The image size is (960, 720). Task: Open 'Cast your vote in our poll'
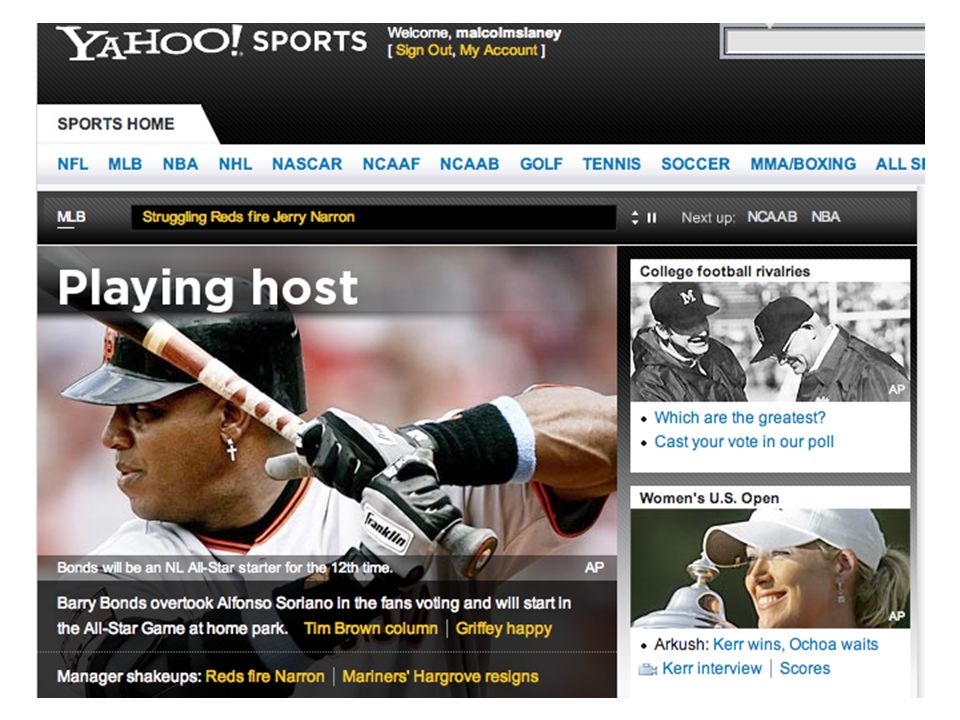click(x=744, y=441)
